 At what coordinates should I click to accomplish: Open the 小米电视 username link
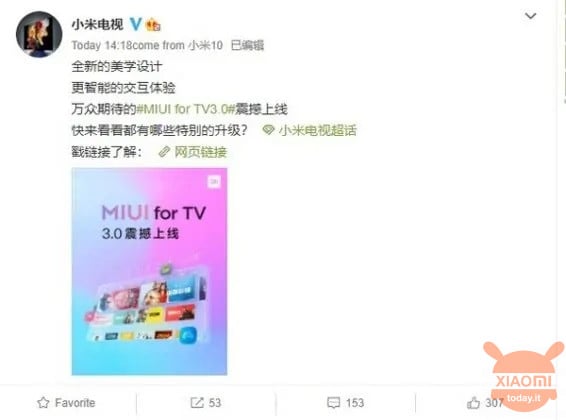coord(97,25)
